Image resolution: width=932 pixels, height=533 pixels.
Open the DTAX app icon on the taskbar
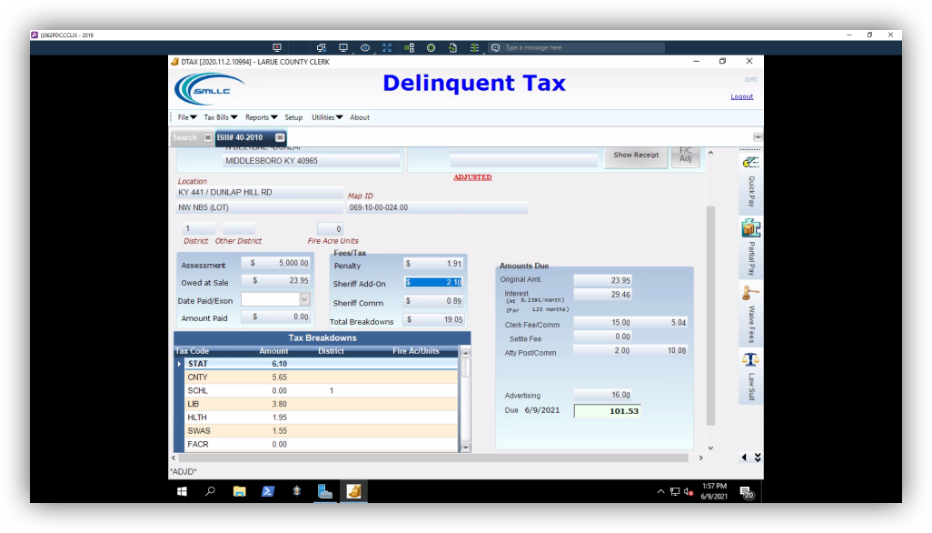pyautogui.click(x=354, y=491)
